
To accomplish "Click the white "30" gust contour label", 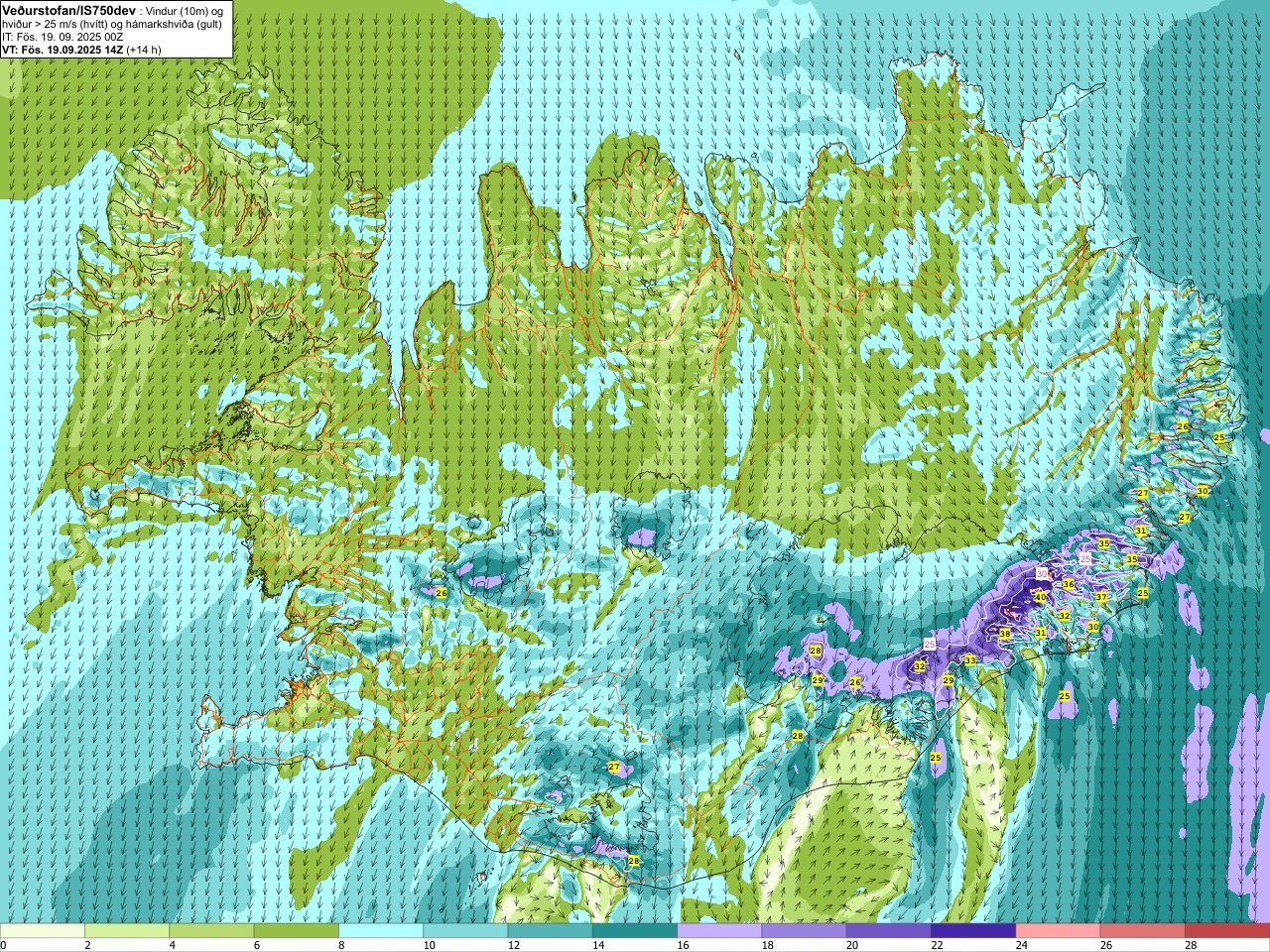I will (x=1041, y=574).
